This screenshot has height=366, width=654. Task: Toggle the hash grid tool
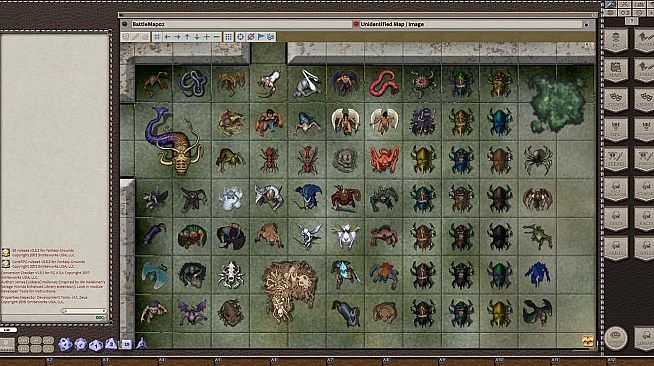coord(157,37)
